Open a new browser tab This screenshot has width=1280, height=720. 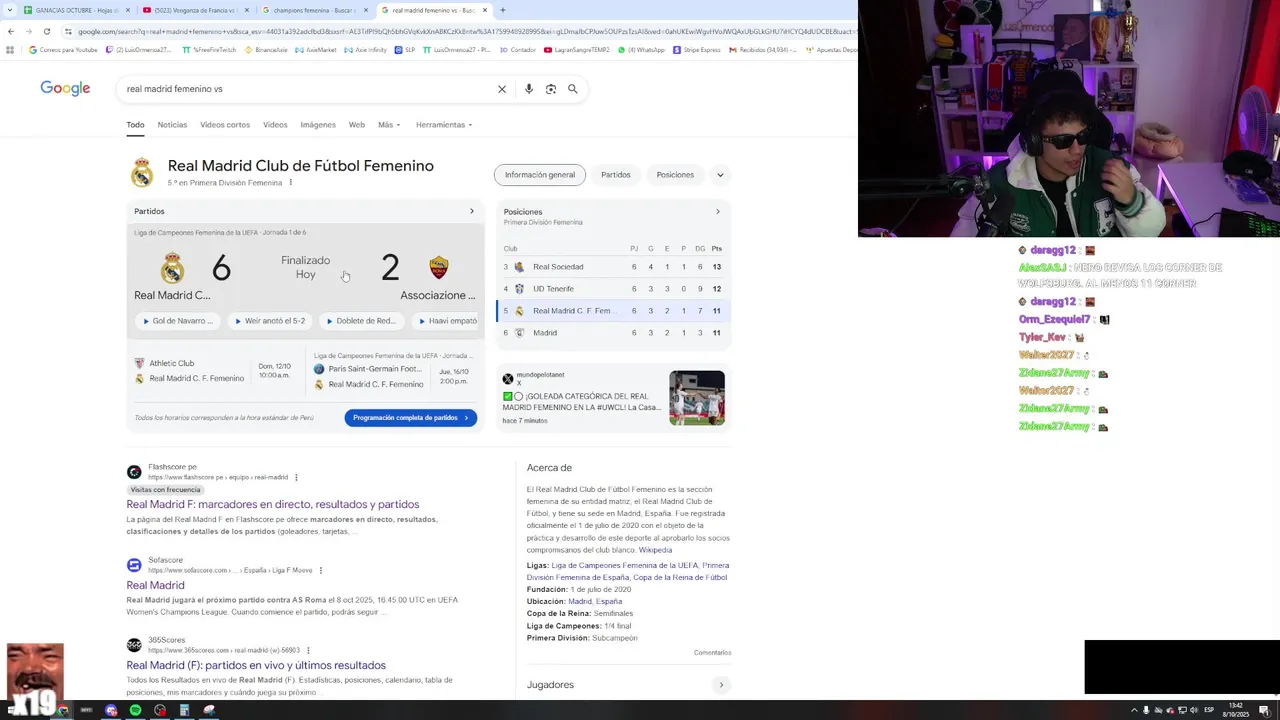click(502, 10)
